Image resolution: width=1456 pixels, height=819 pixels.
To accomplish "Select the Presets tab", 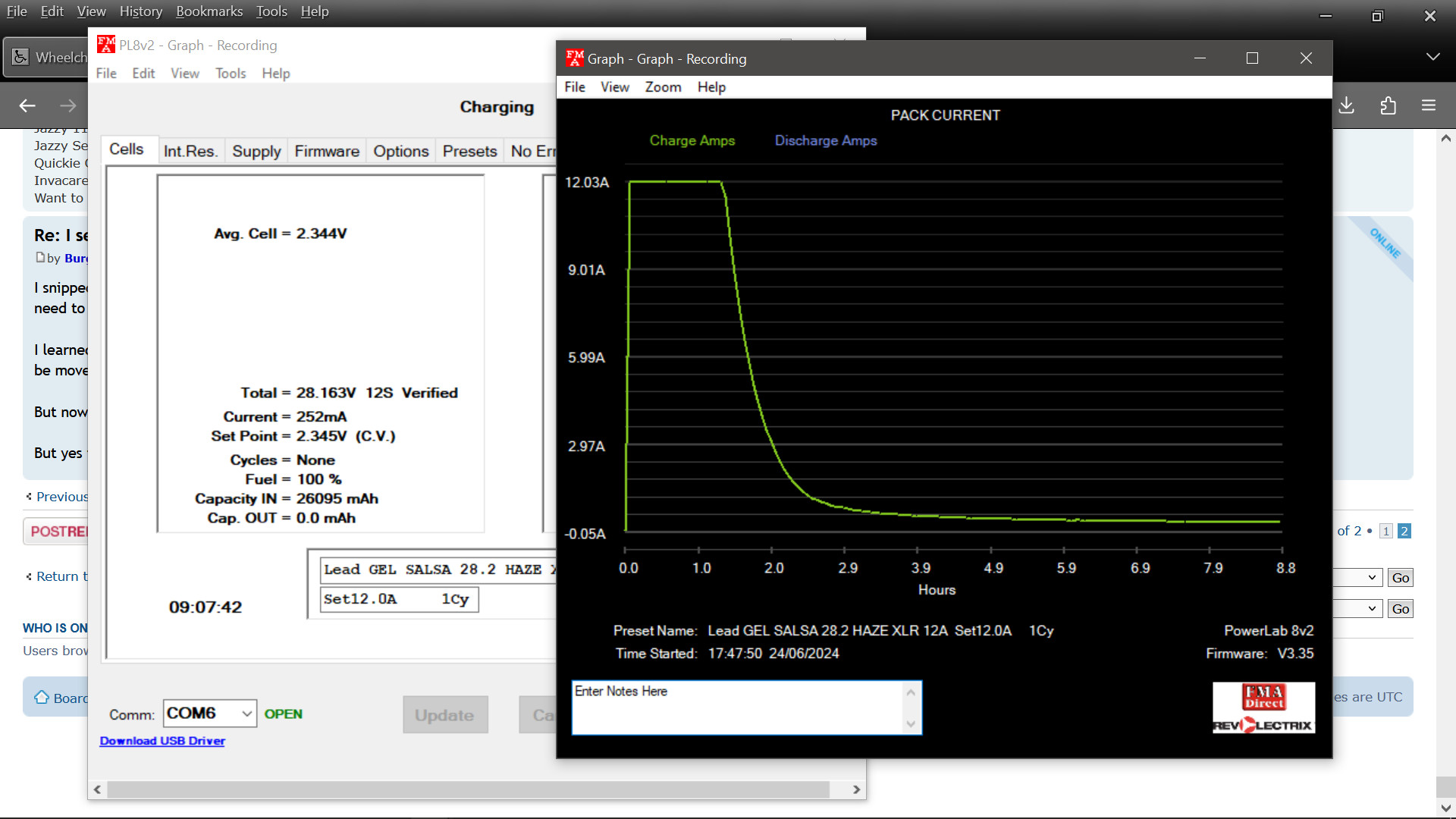I will pyautogui.click(x=469, y=151).
